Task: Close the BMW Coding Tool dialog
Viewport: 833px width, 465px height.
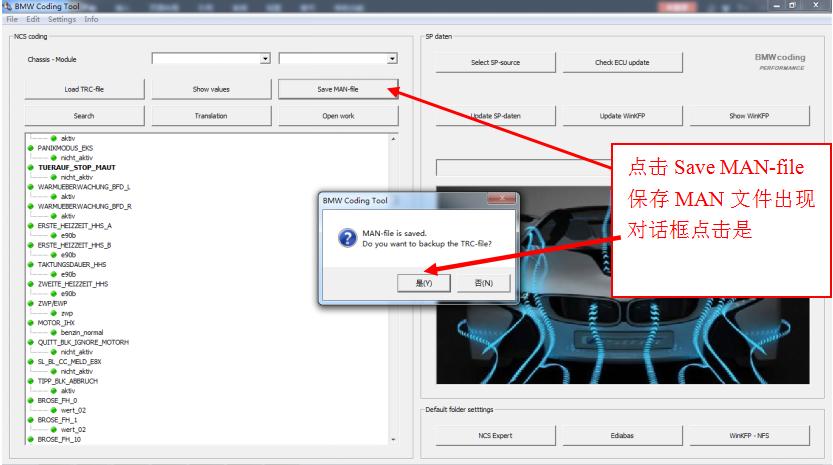Action: 502,199
